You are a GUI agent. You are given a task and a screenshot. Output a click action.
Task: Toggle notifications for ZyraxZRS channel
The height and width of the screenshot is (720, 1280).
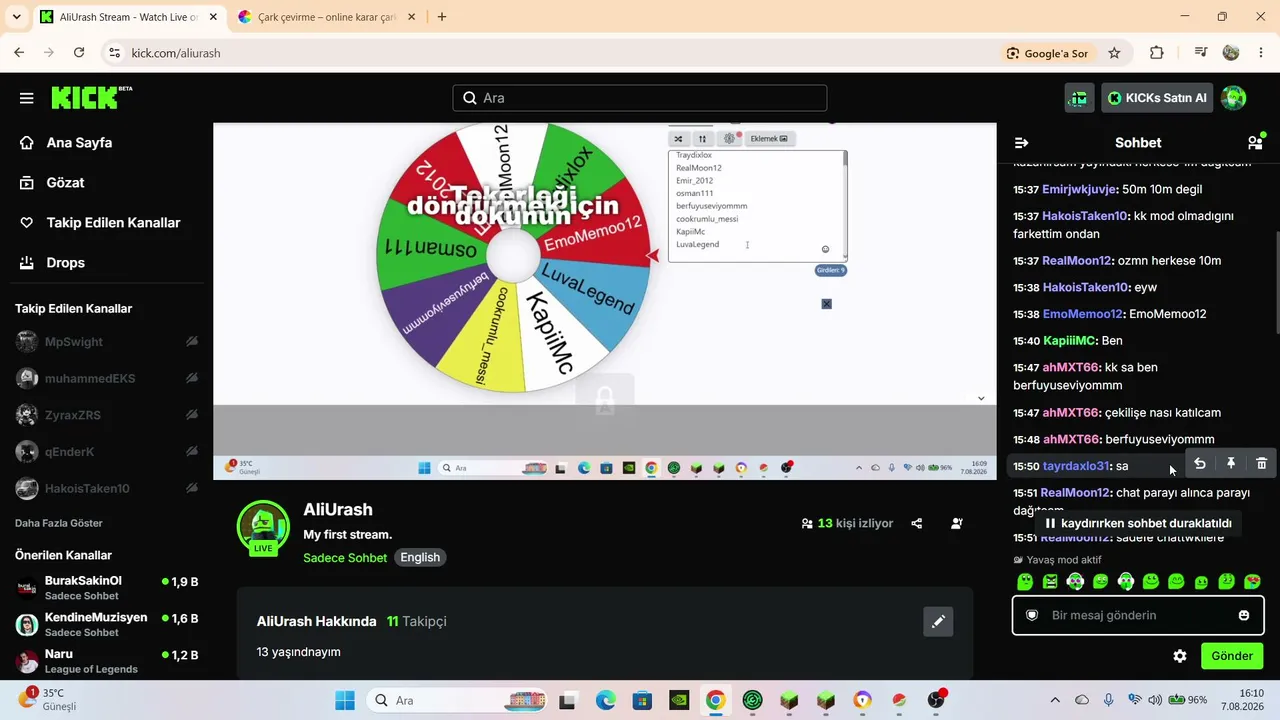tap(191, 415)
